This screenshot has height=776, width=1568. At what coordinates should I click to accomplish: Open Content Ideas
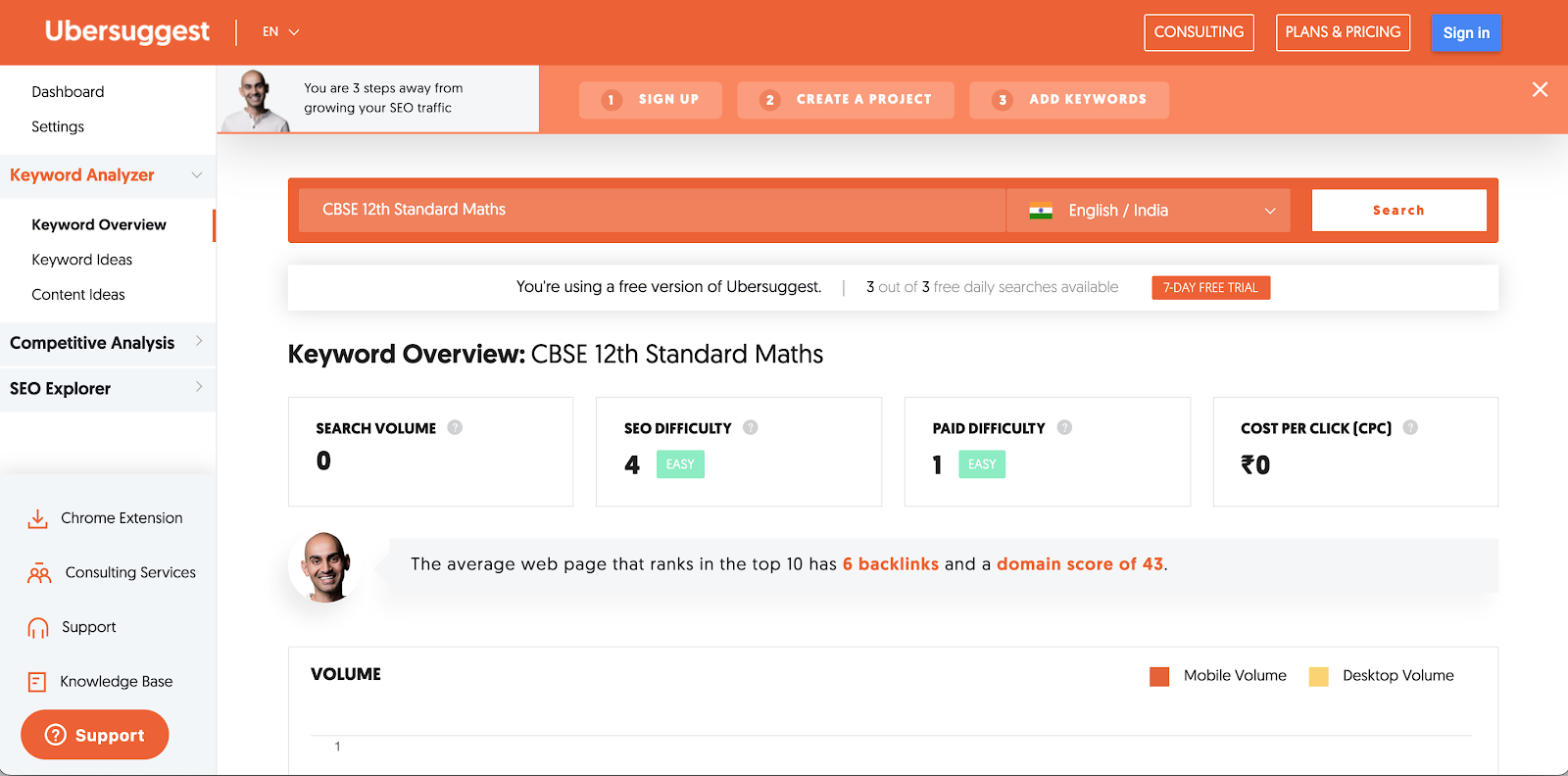(78, 295)
